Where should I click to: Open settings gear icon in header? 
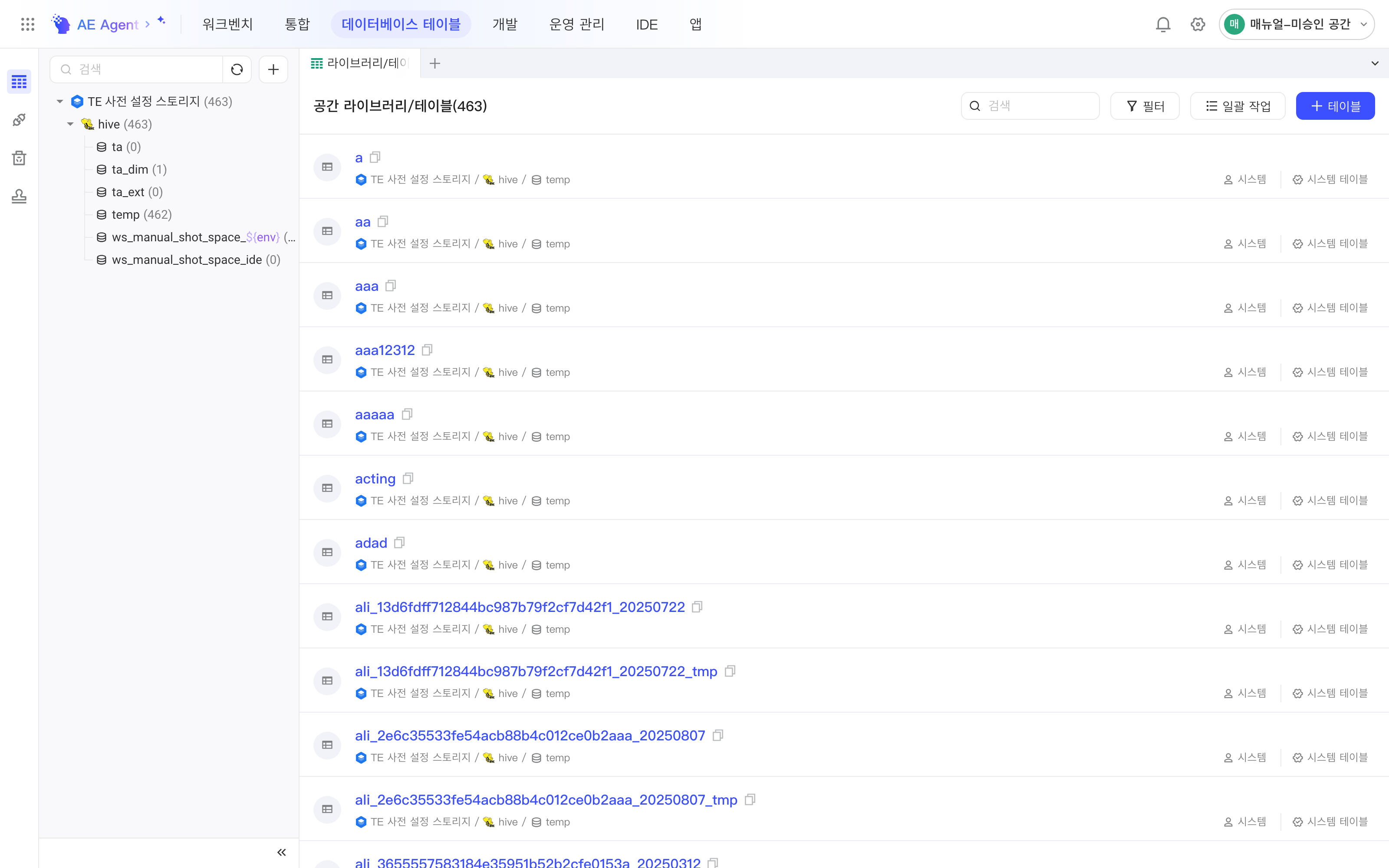click(x=1198, y=24)
